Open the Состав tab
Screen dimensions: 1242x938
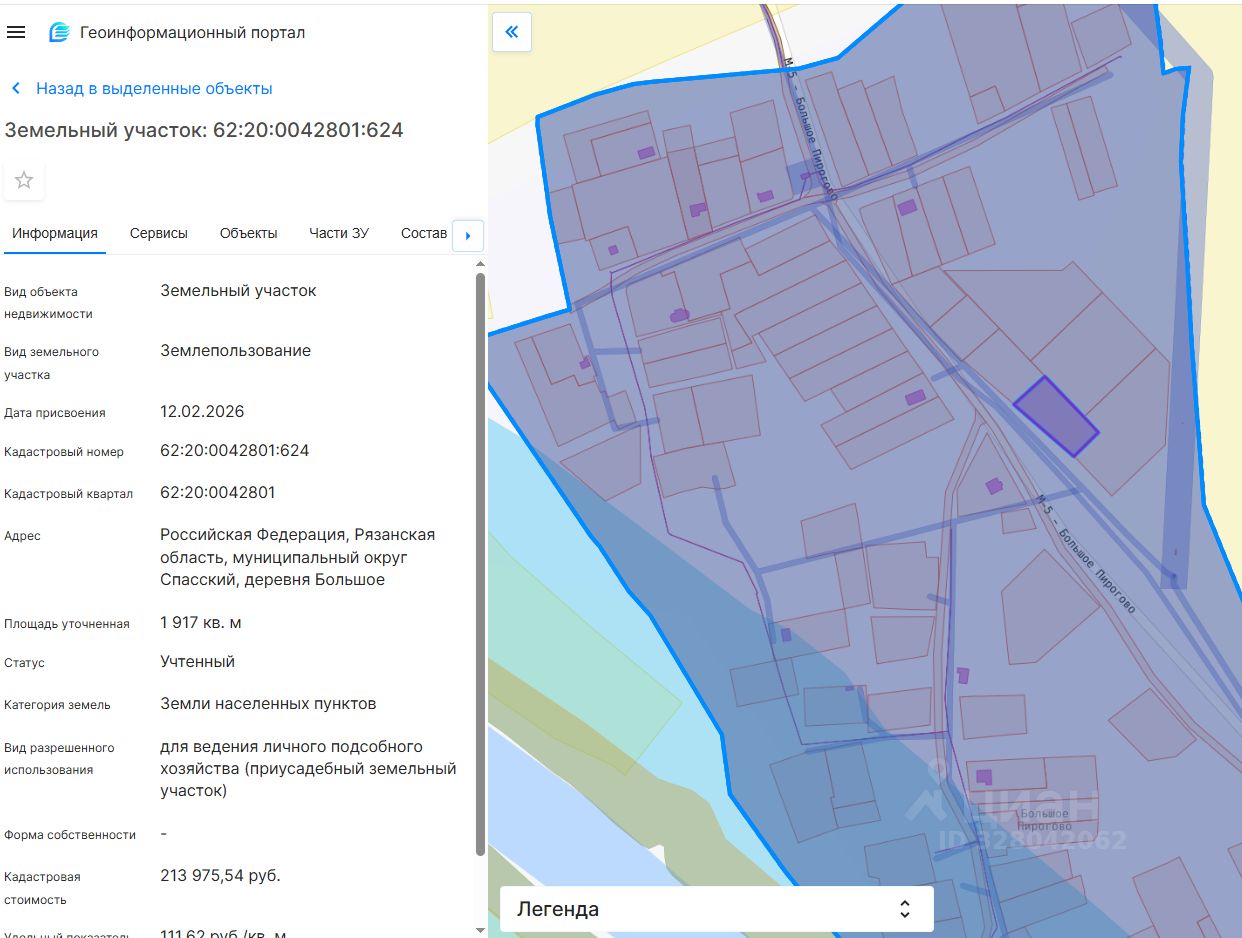(423, 233)
